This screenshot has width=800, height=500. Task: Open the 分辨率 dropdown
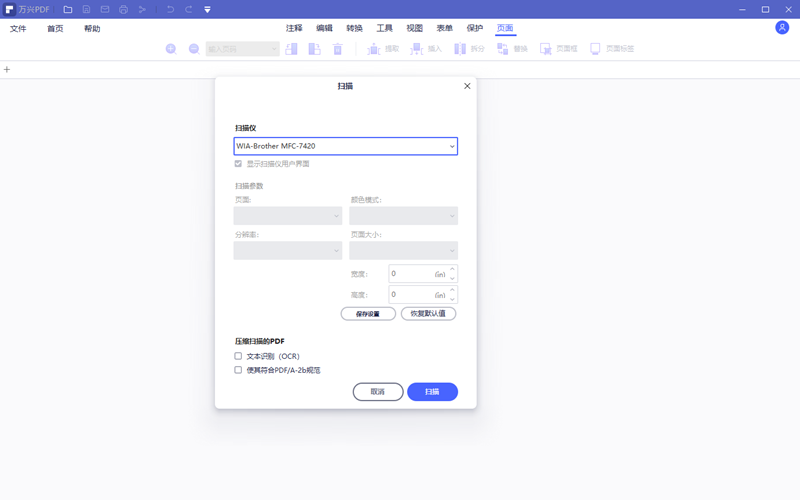coord(288,251)
